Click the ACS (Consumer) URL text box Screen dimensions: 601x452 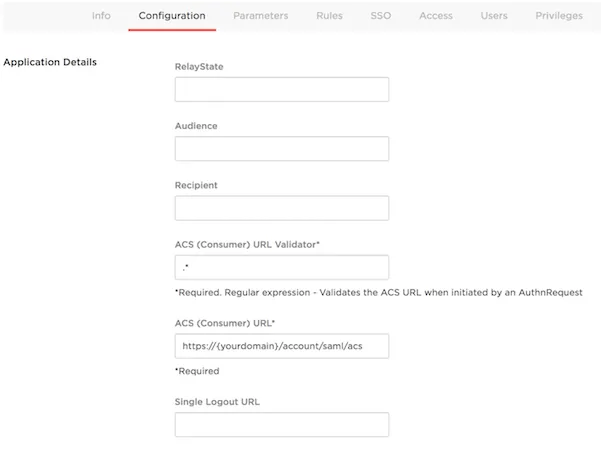[x=281, y=346]
